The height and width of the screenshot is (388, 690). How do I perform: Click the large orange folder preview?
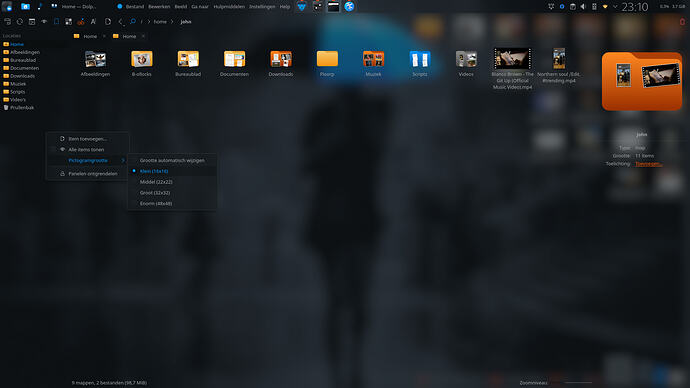point(642,81)
